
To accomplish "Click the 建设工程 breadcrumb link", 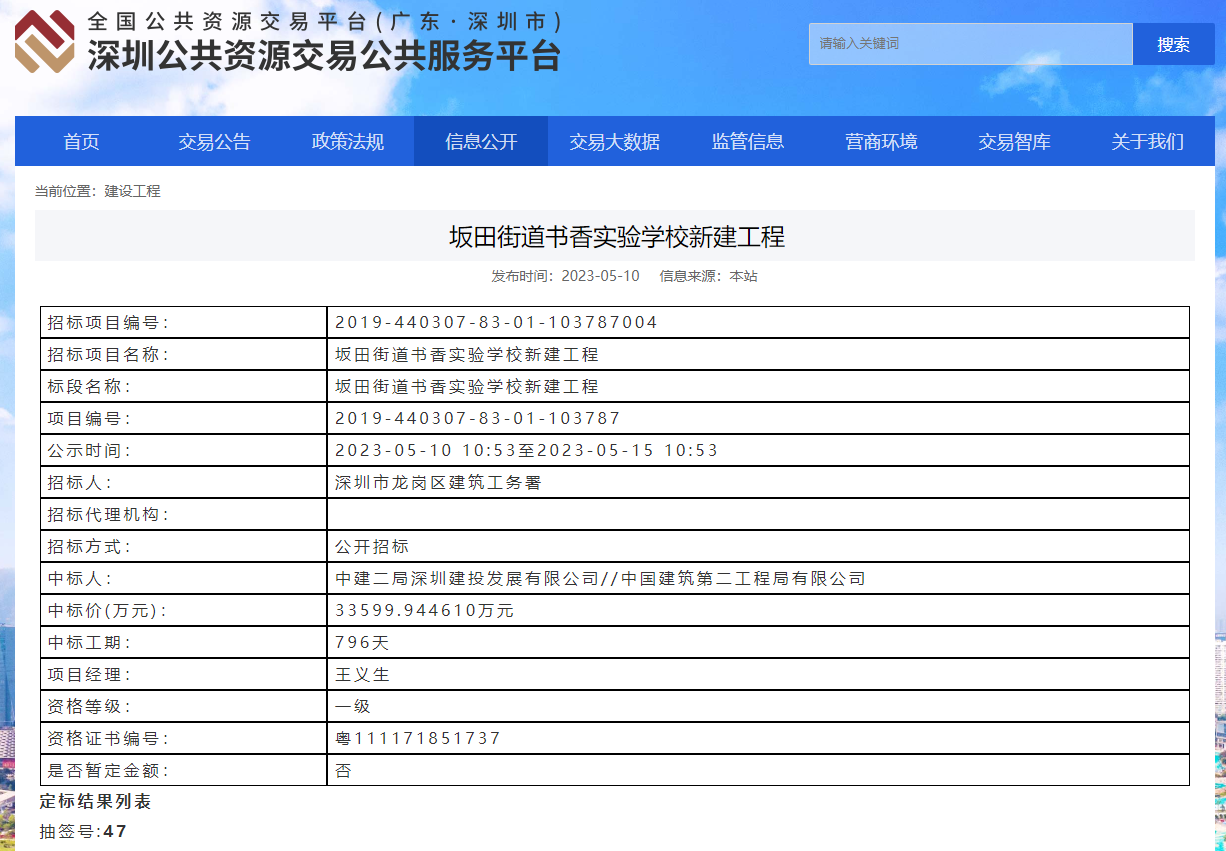I will pyautogui.click(x=132, y=191).
